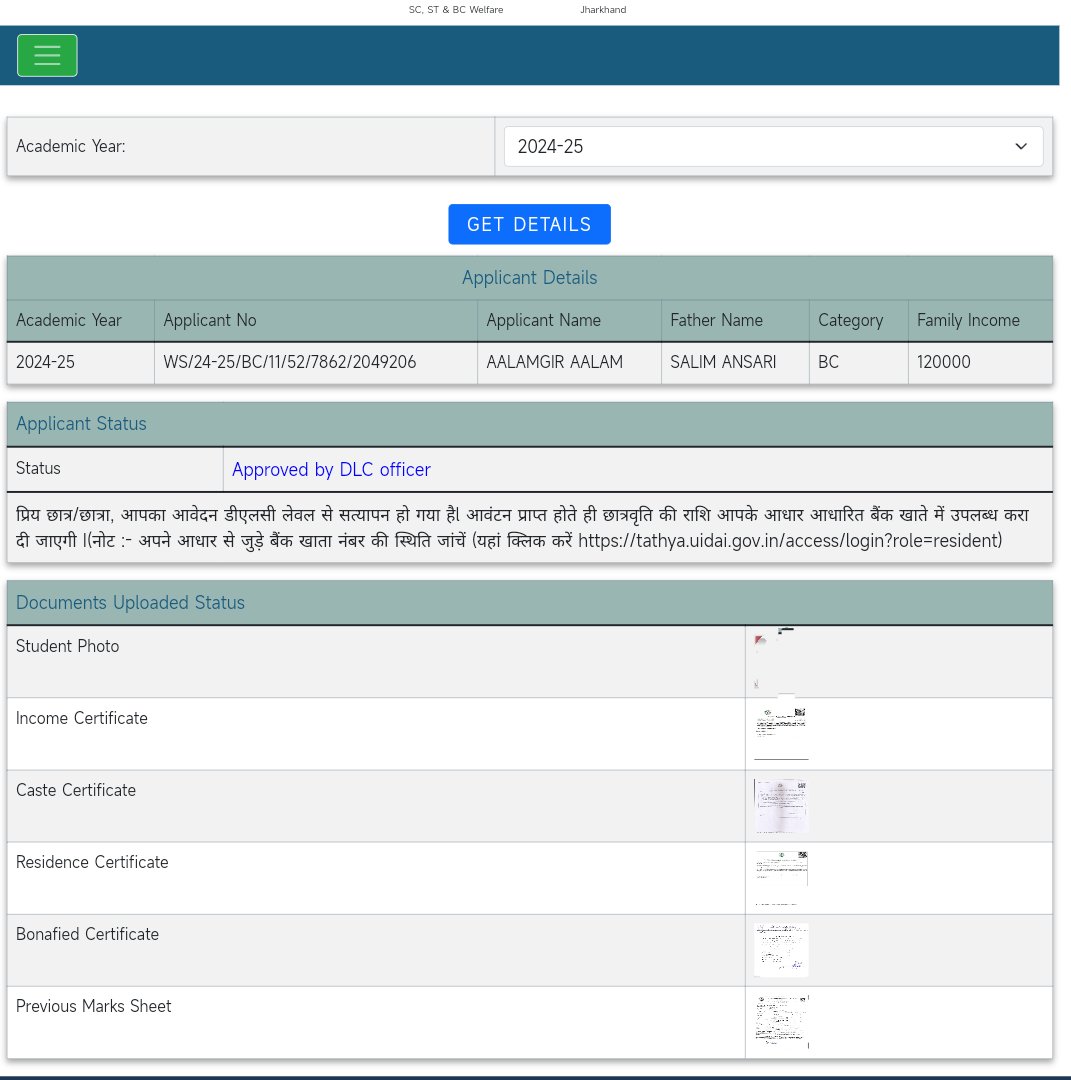Image resolution: width=1071 pixels, height=1080 pixels.
Task: Click the GET DETAILS button
Action: click(529, 224)
